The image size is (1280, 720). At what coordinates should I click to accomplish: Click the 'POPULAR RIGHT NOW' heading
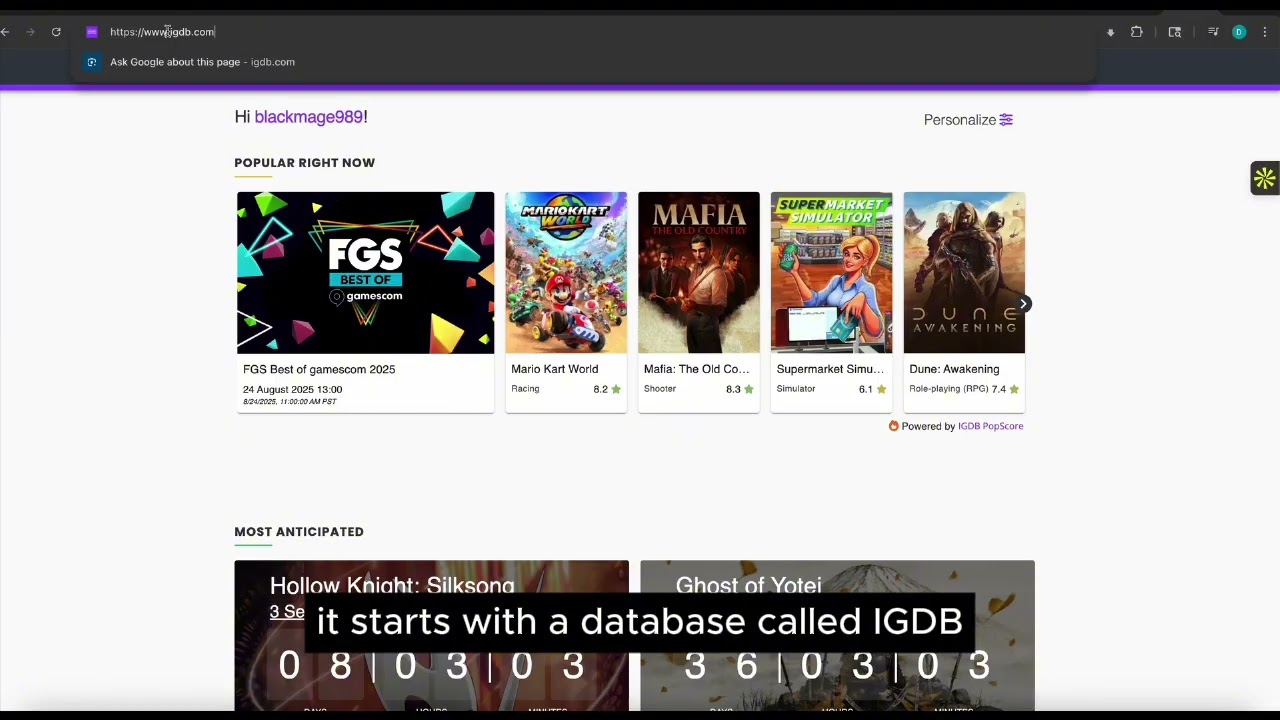(x=305, y=163)
